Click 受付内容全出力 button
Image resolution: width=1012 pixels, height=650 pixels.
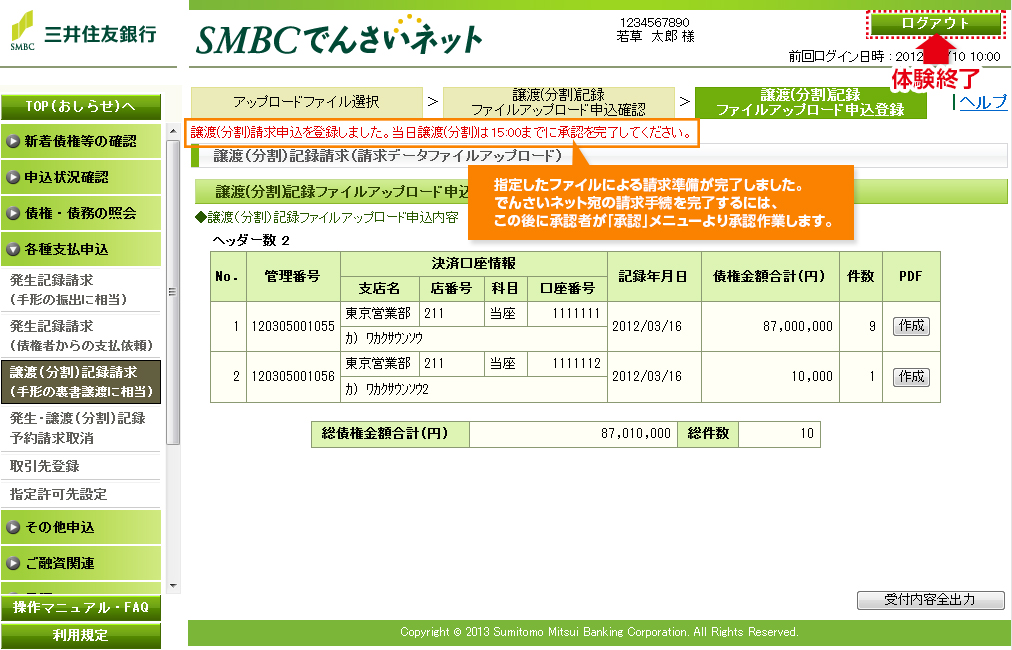click(x=930, y=600)
